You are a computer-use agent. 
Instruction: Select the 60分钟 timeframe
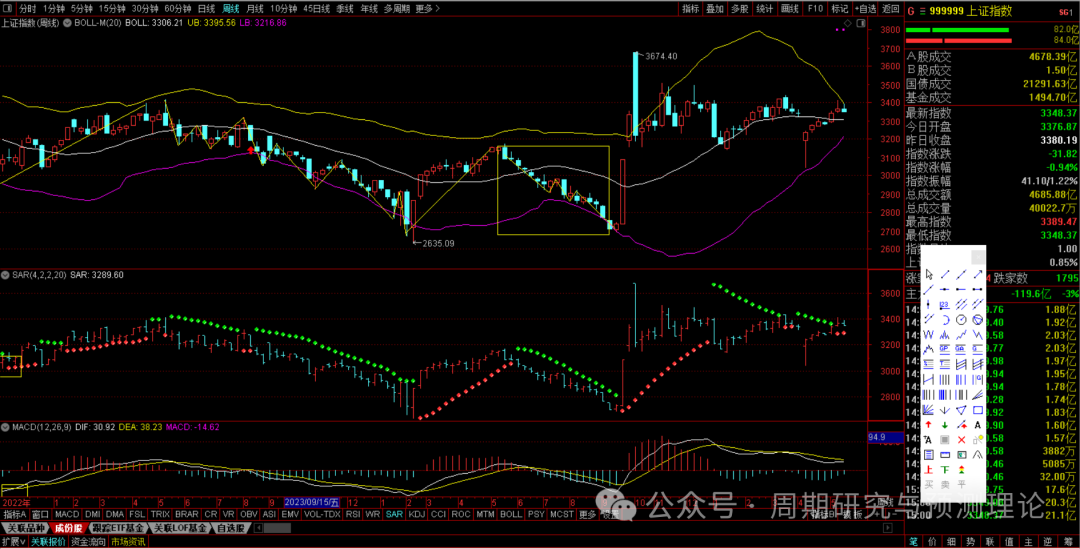pyautogui.click(x=177, y=8)
